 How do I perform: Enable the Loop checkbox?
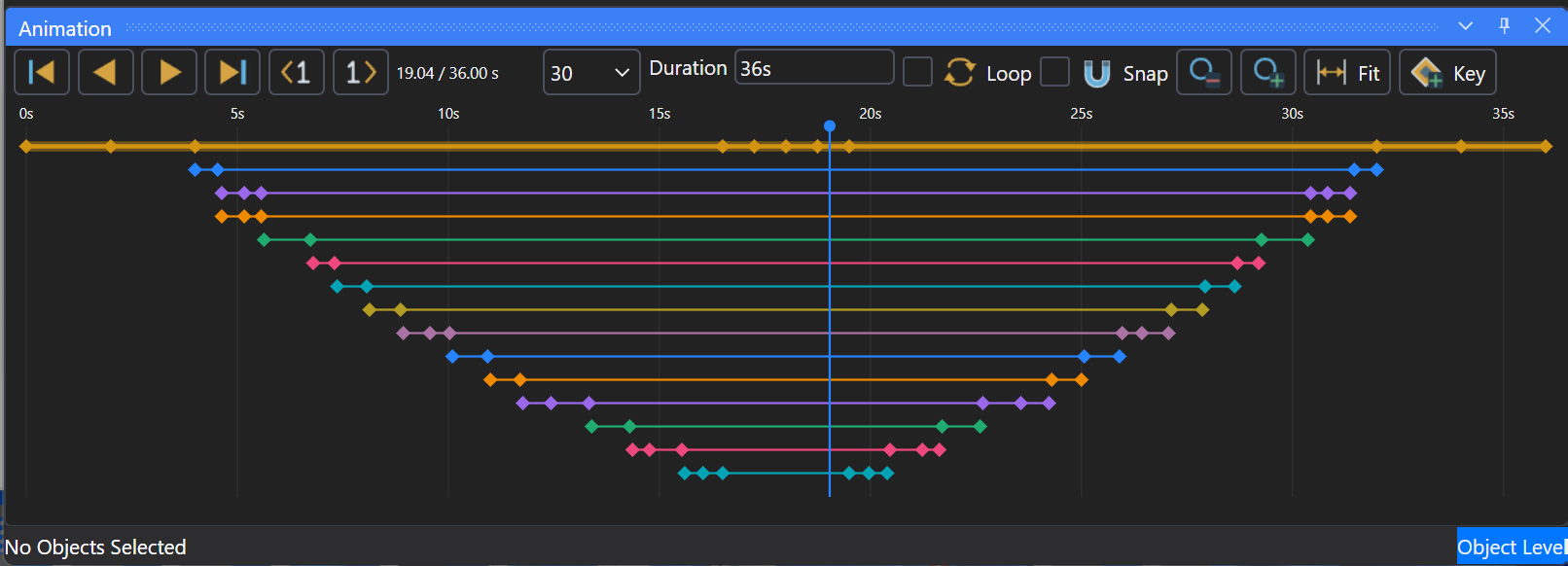click(x=917, y=72)
